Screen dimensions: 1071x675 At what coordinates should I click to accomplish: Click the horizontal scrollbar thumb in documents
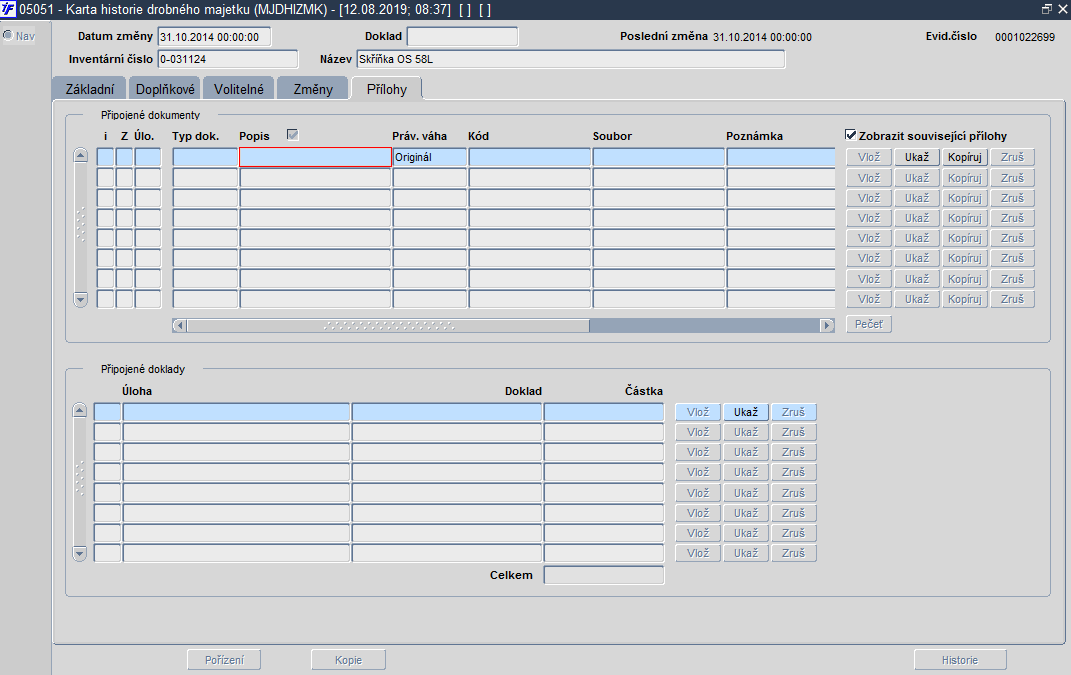click(388, 325)
